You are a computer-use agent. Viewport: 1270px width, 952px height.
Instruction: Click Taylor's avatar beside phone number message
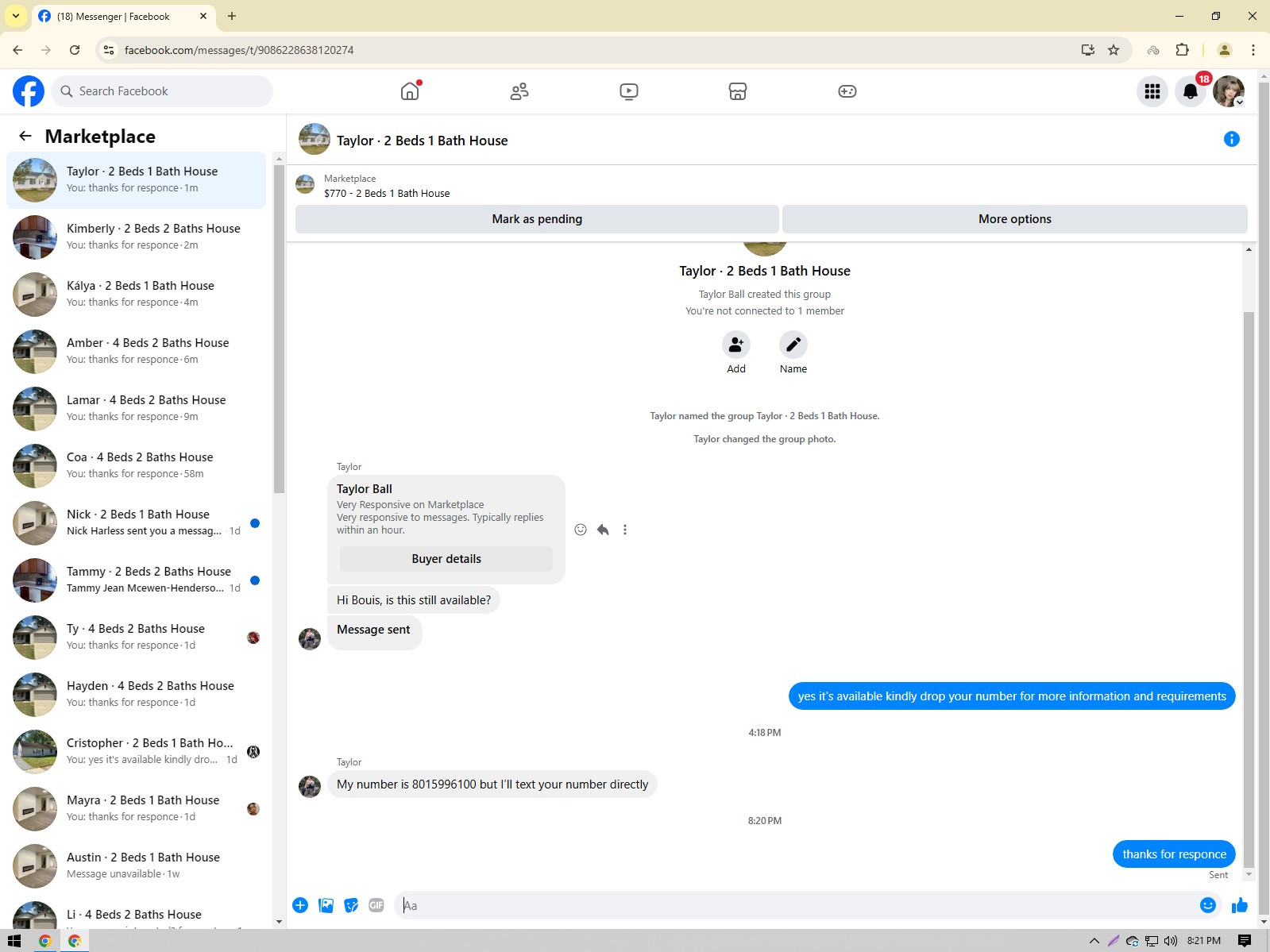pos(310,786)
